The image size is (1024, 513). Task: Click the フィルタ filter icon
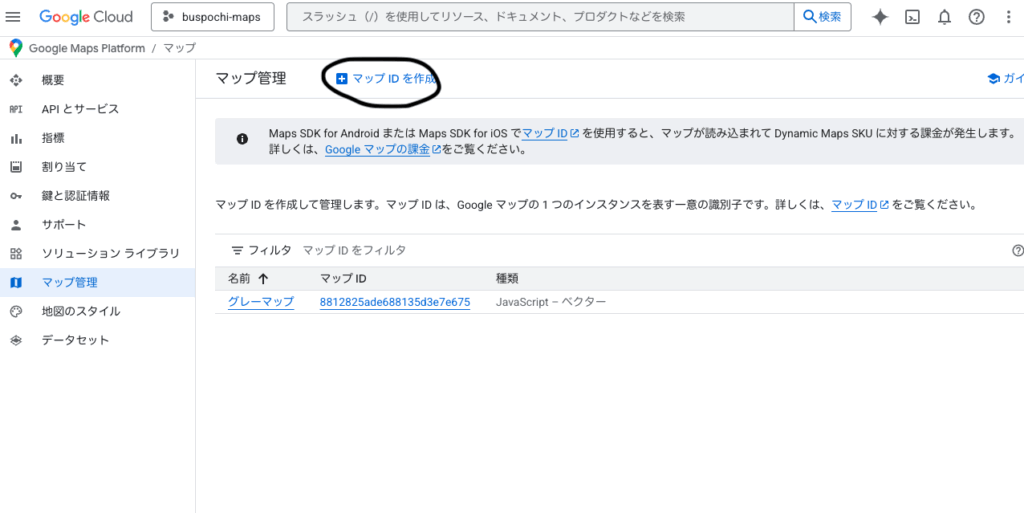[x=238, y=251]
